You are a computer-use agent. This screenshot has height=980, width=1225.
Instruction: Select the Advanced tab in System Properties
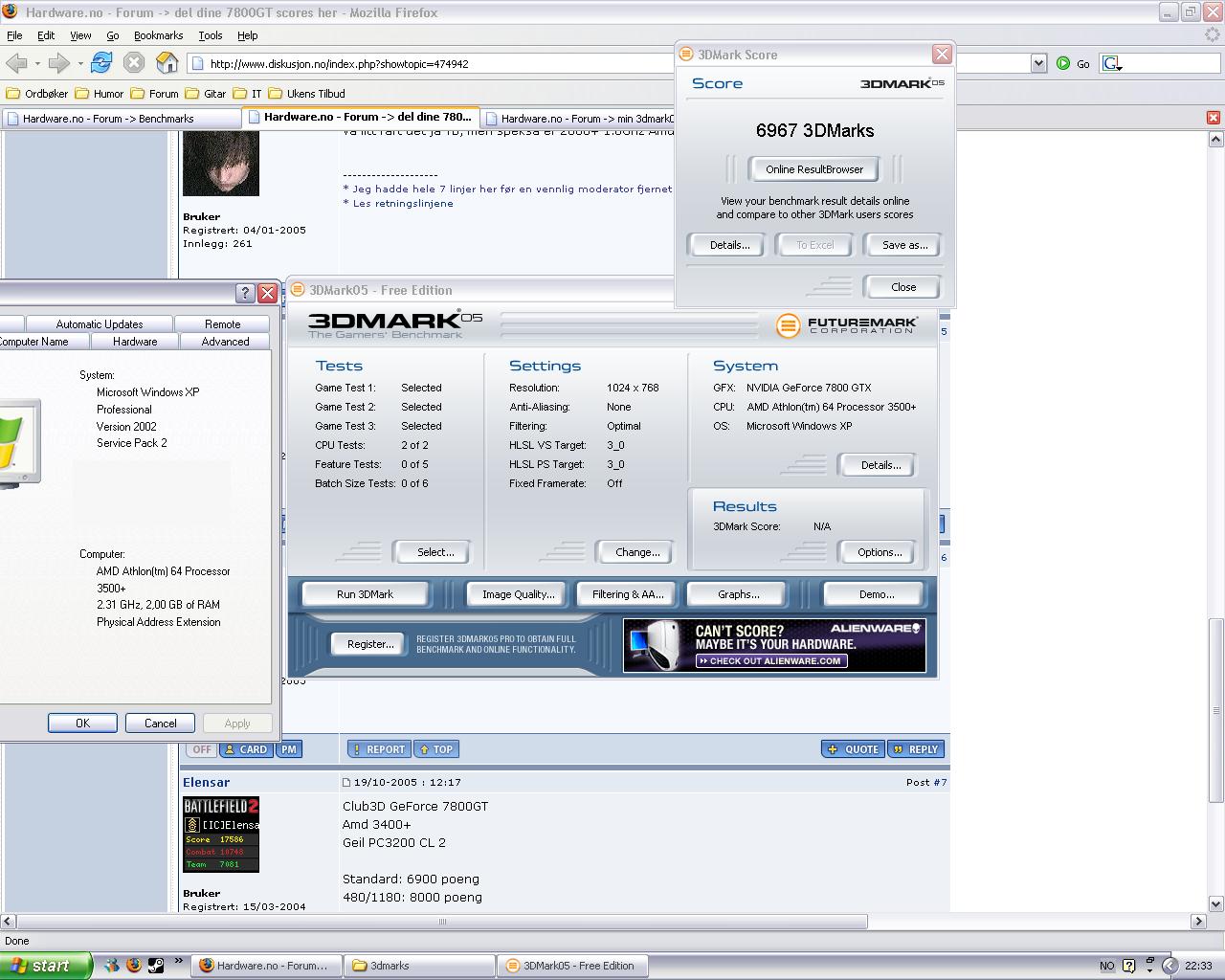coord(225,342)
